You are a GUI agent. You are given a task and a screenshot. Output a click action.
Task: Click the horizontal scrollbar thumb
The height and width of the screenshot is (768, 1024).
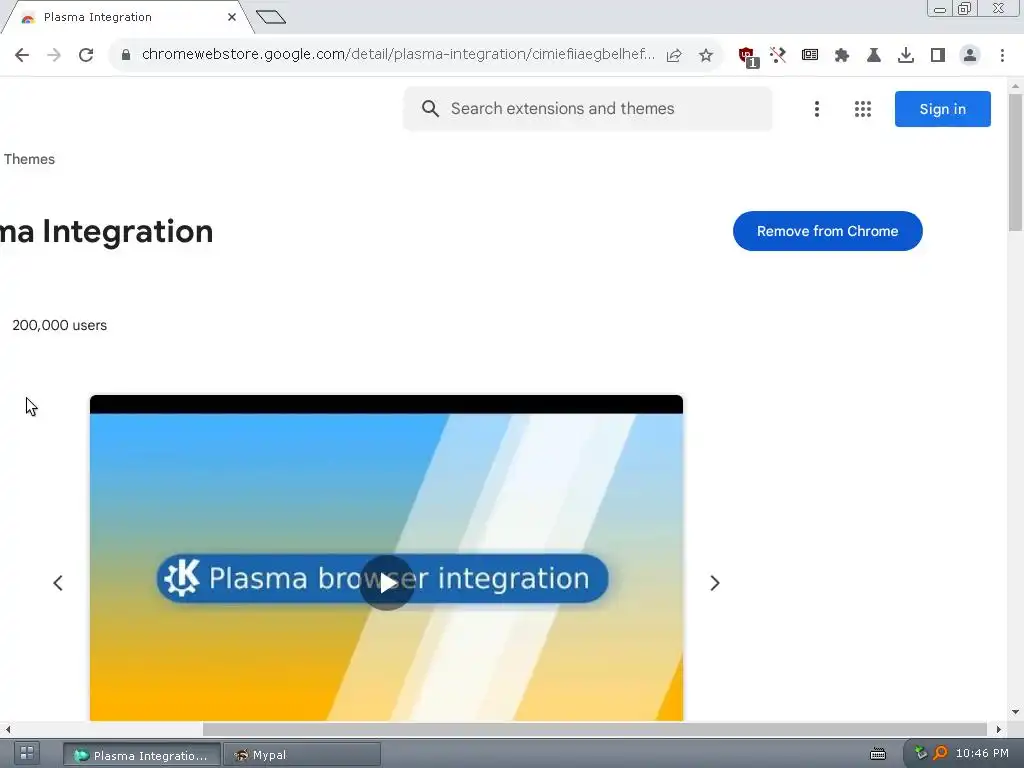594,729
